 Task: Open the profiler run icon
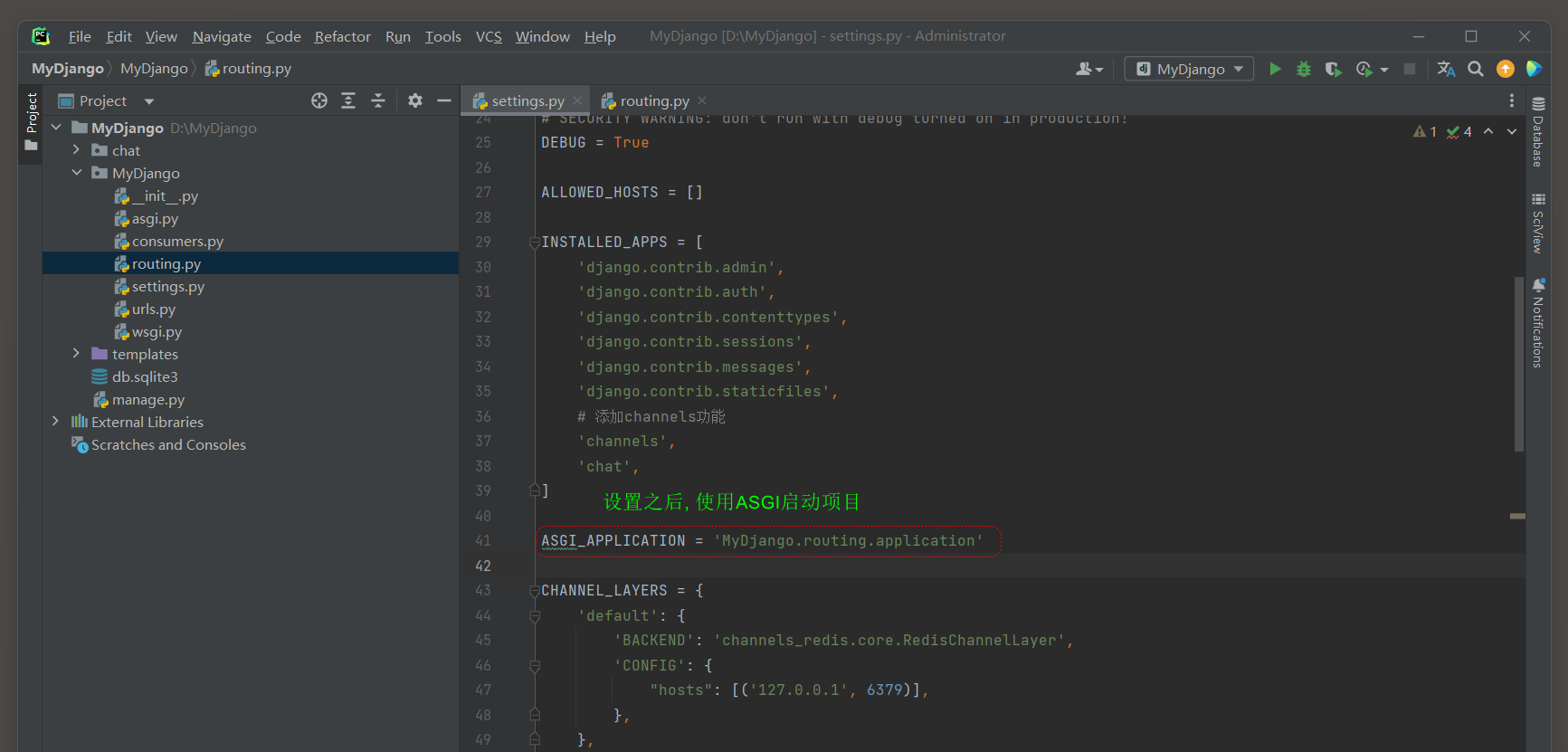pyautogui.click(x=1364, y=69)
